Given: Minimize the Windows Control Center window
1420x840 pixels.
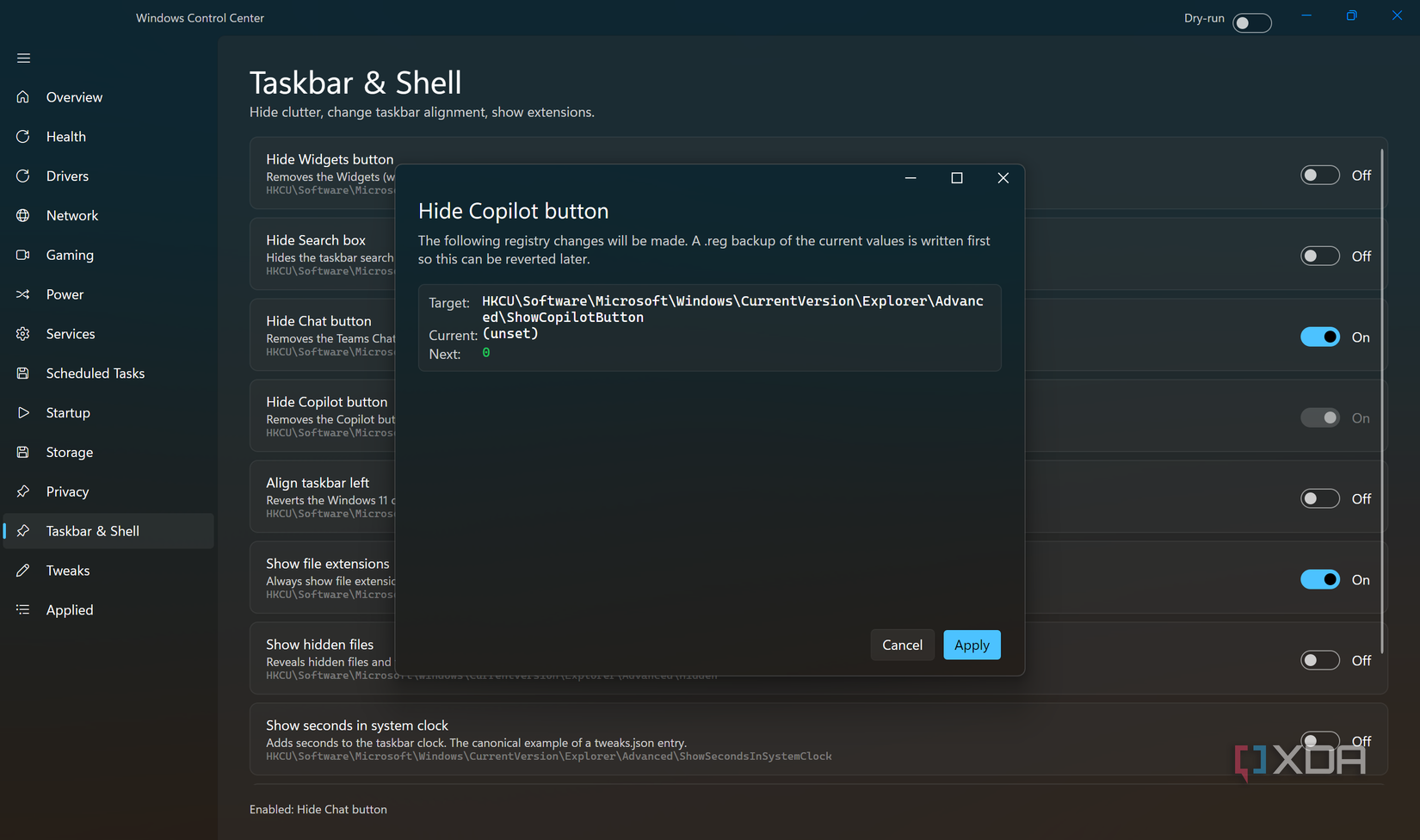Looking at the screenshot, I should [x=1306, y=15].
